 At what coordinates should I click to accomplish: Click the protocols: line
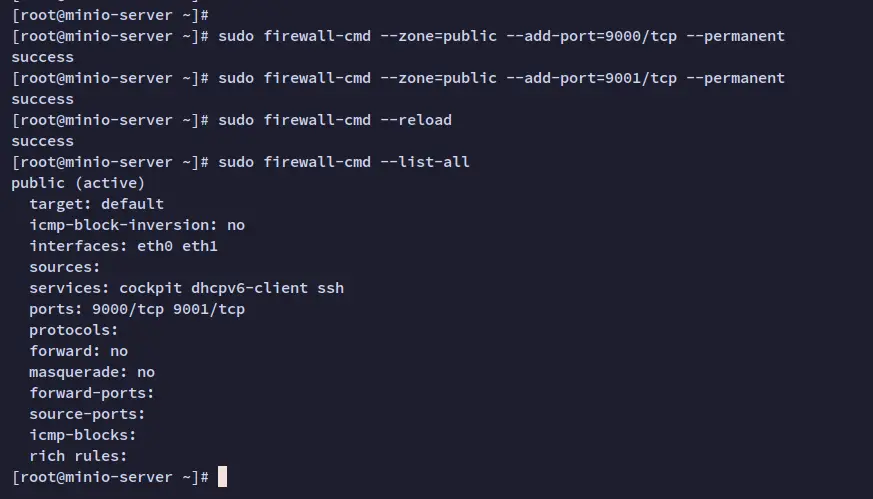(73, 330)
